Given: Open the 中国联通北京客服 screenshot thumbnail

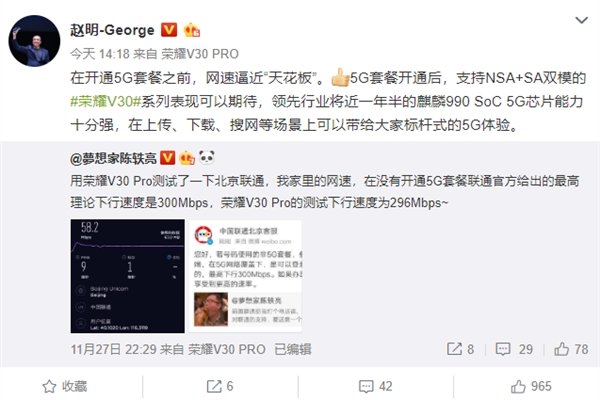Looking at the screenshot, I should 245,276.
